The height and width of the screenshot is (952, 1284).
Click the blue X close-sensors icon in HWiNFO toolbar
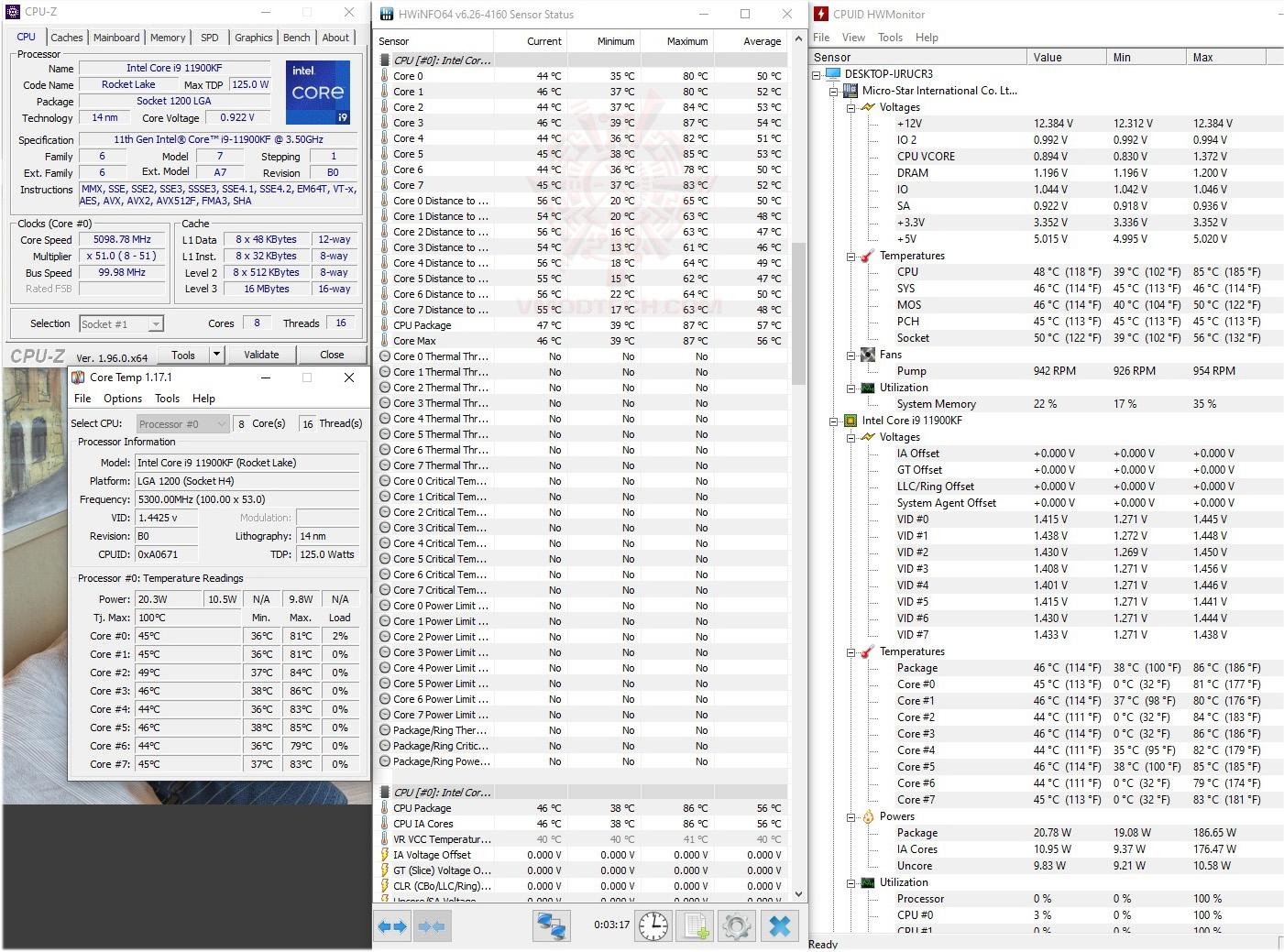780,926
